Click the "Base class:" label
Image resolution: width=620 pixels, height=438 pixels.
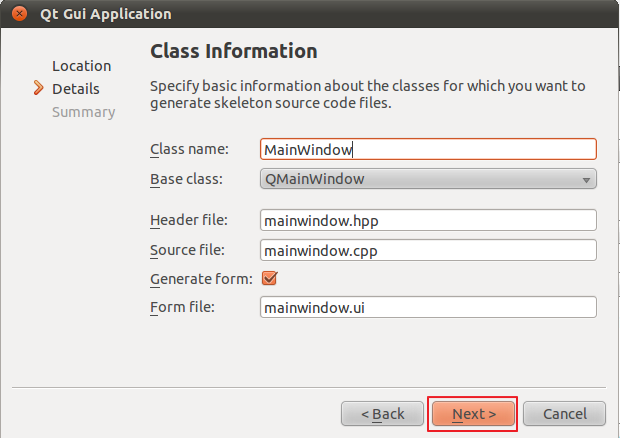pyautogui.click(x=186, y=180)
